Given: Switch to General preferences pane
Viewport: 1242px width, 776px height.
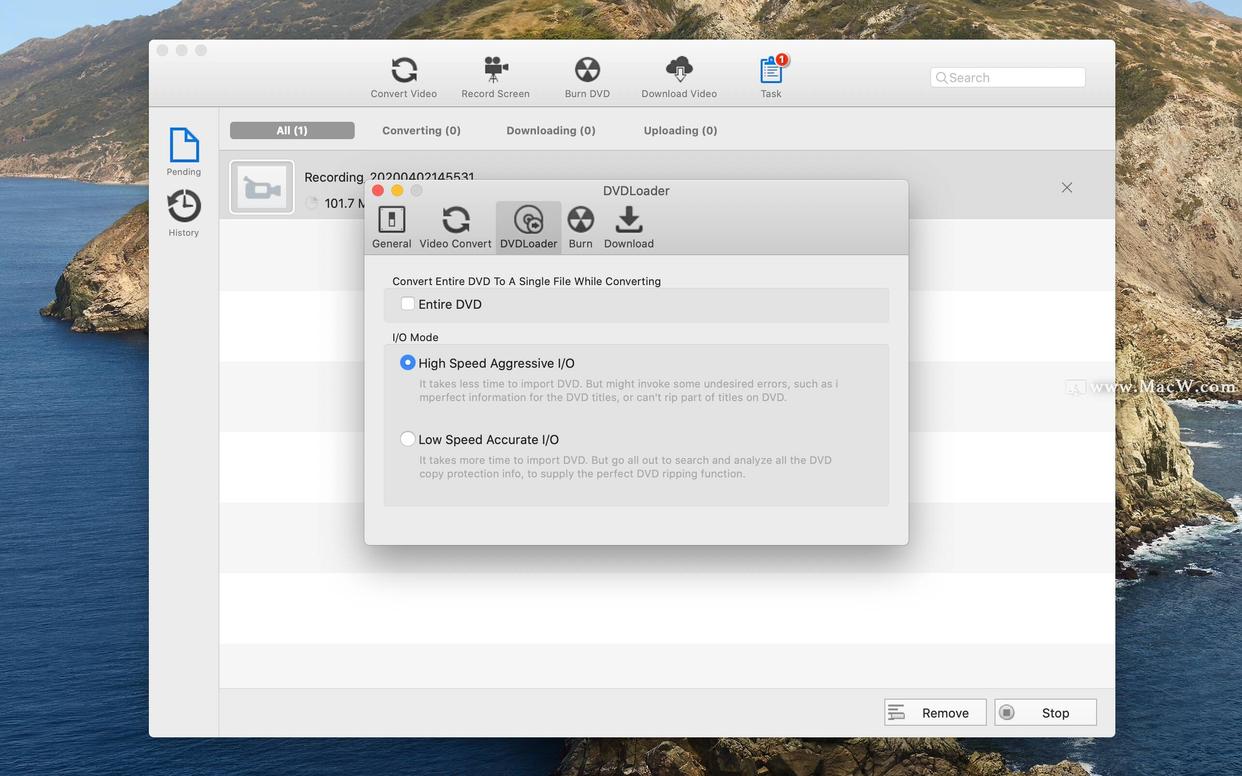Looking at the screenshot, I should [x=391, y=227].
